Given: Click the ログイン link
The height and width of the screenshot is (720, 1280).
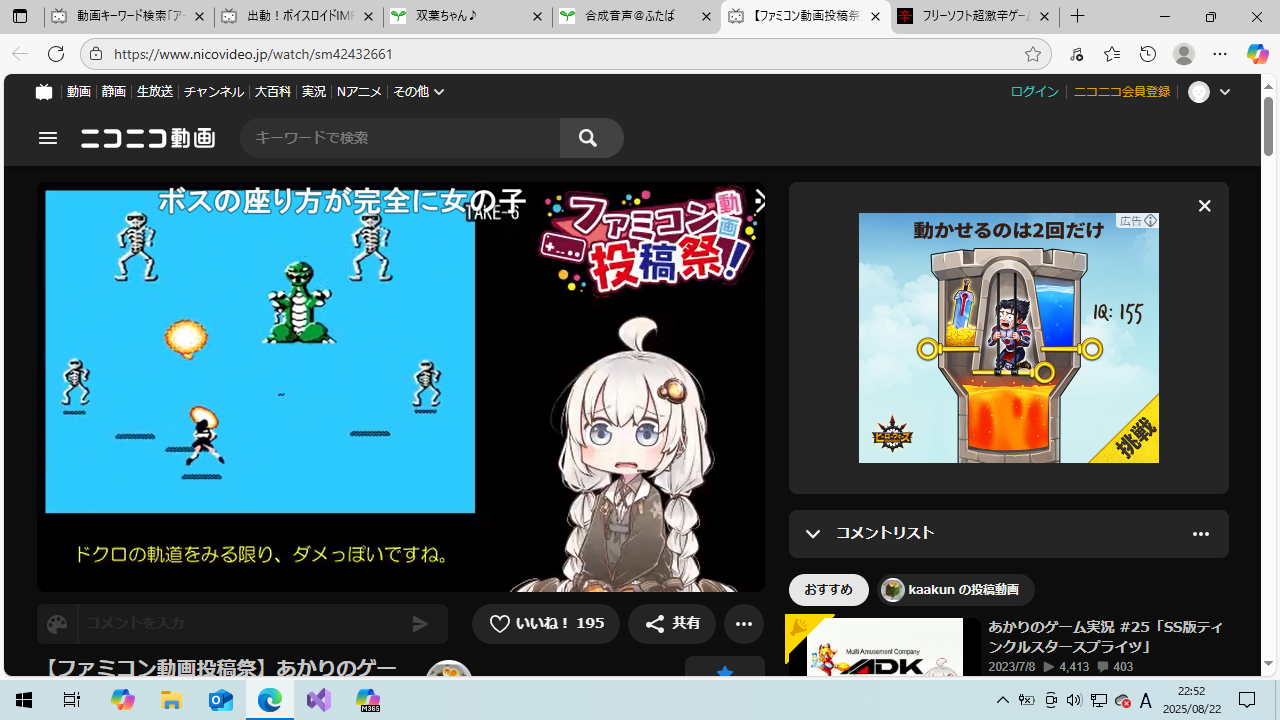Looking at the screenshot, I should (1034, 92).
